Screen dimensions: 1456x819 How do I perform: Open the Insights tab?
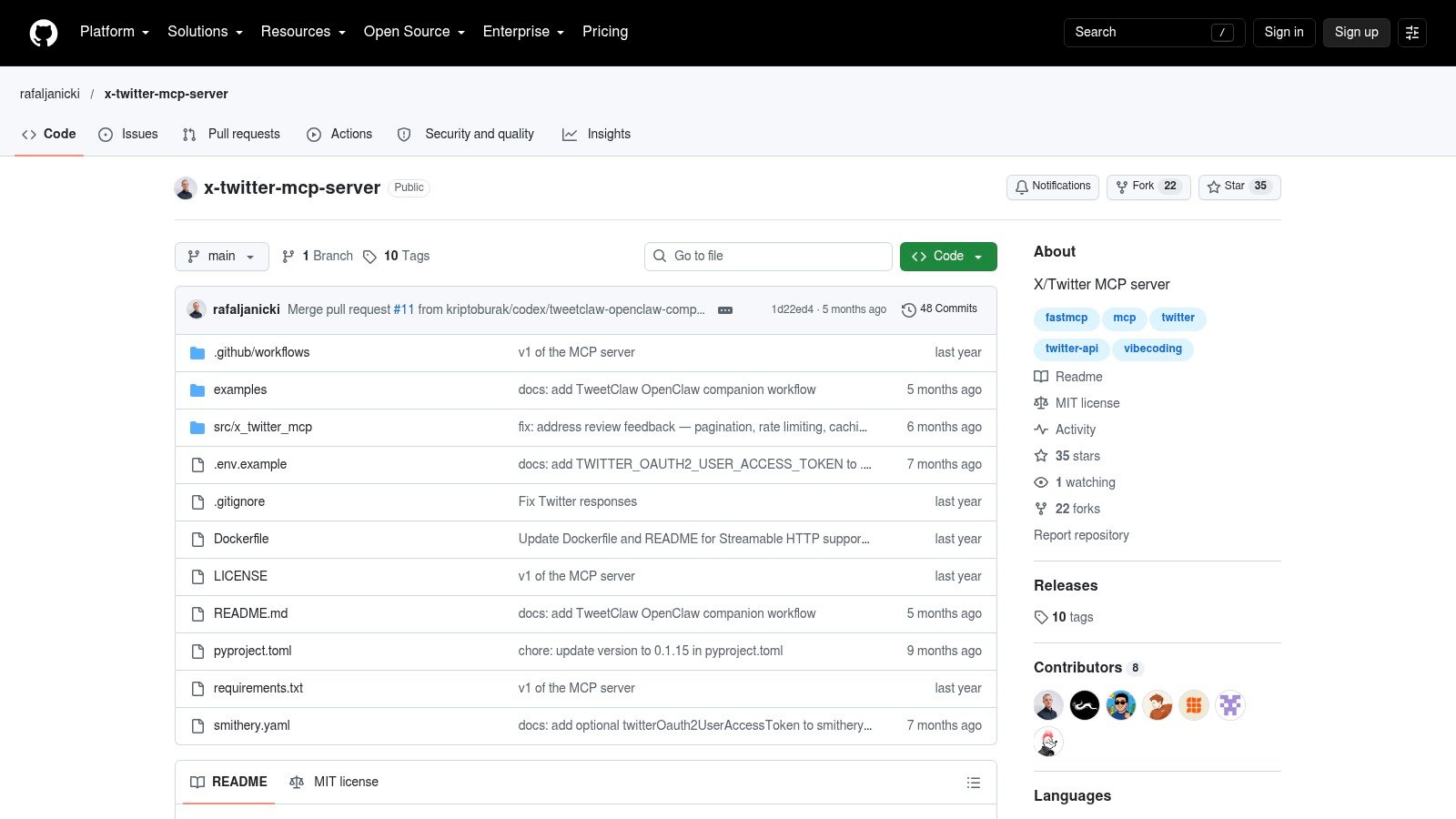click(596, 135)
